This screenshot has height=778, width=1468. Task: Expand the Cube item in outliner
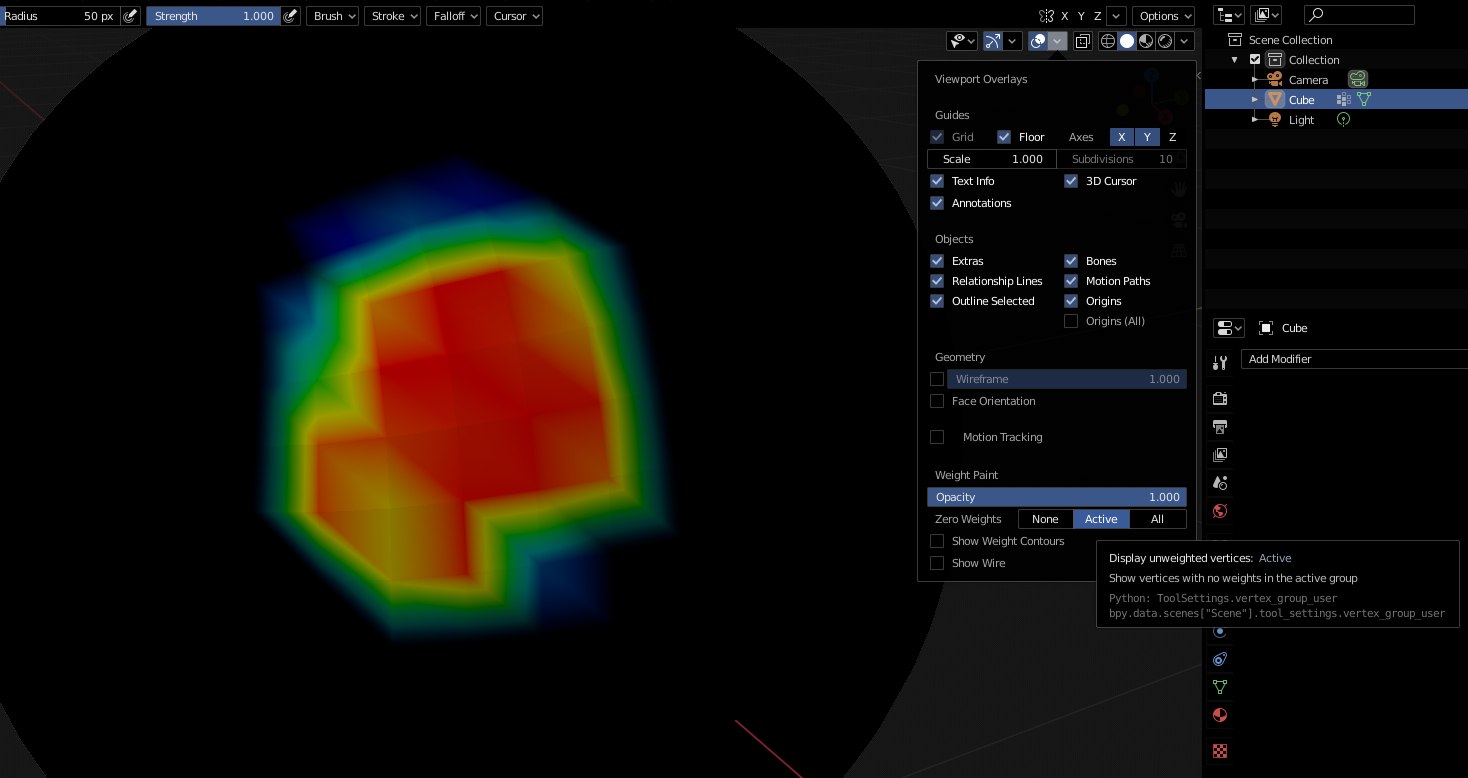pos(1255,99)
